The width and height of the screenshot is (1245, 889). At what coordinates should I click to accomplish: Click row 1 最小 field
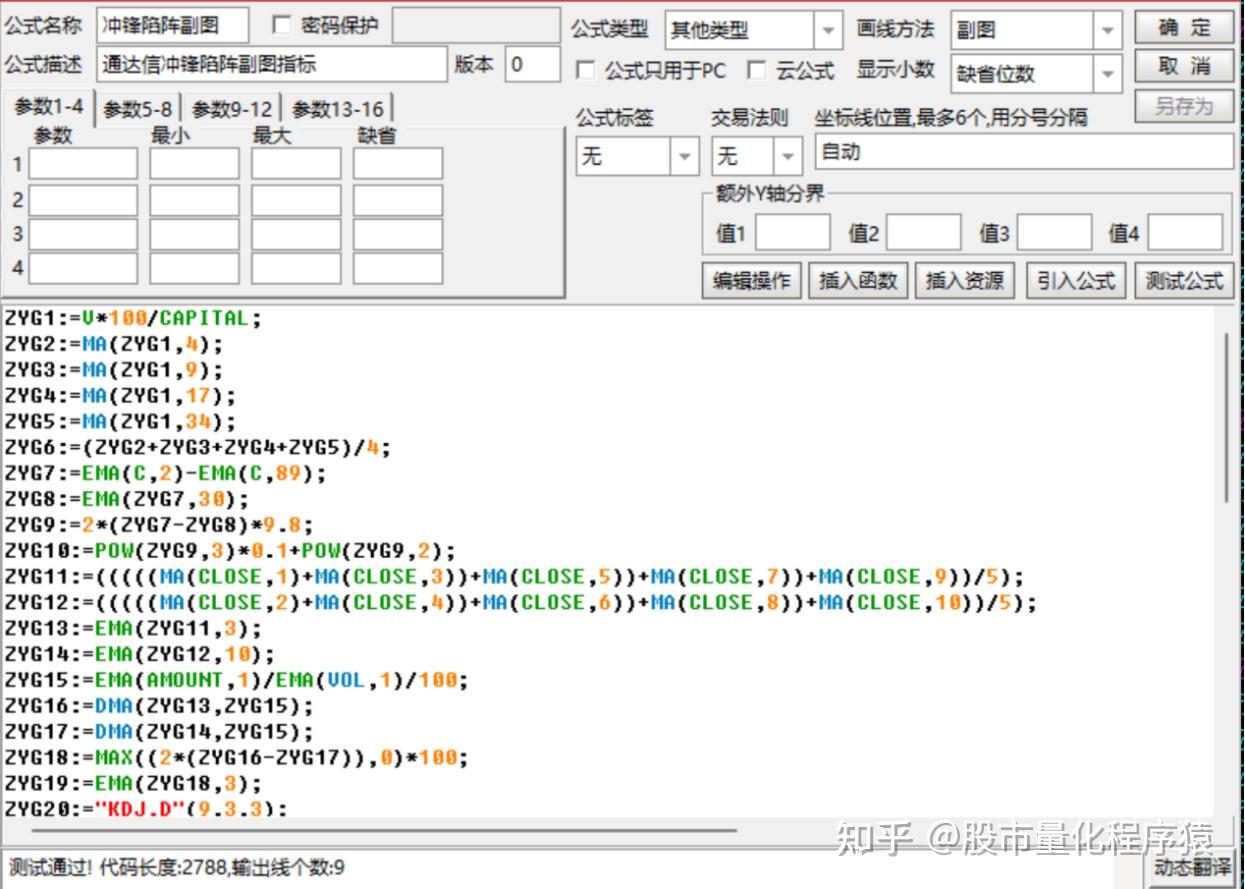(195, 163)
